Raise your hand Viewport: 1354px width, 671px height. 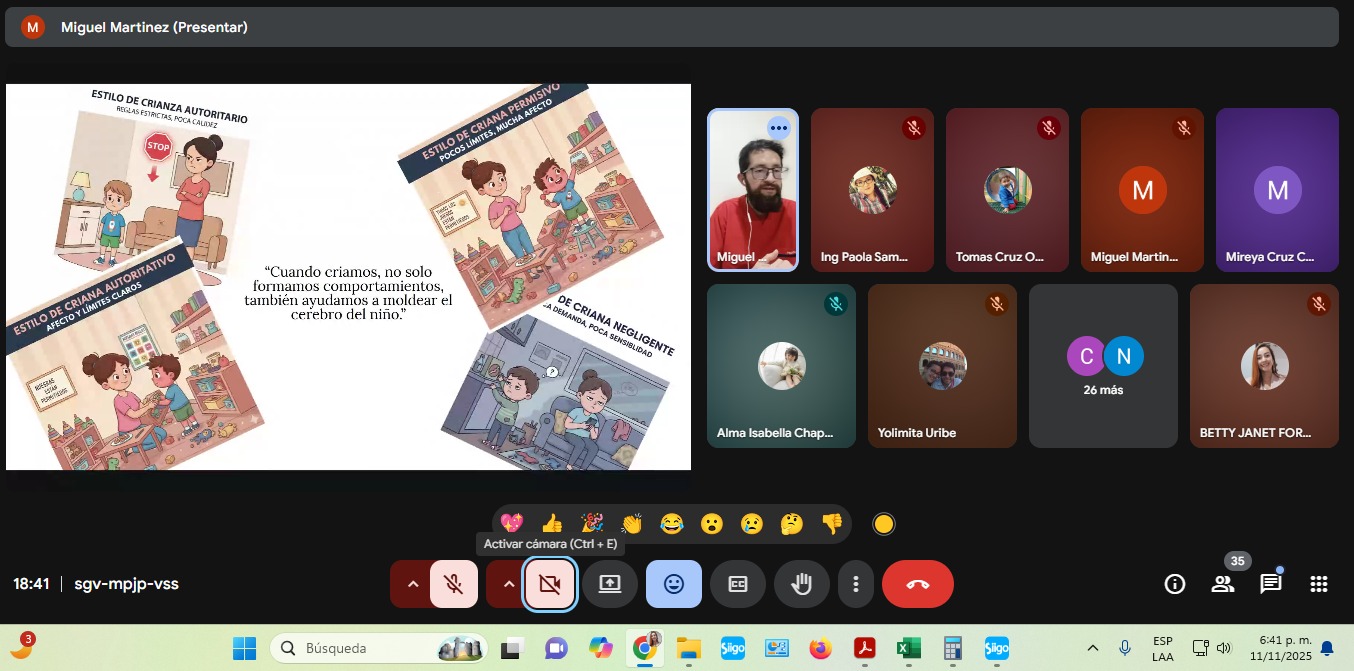point(802,584)
